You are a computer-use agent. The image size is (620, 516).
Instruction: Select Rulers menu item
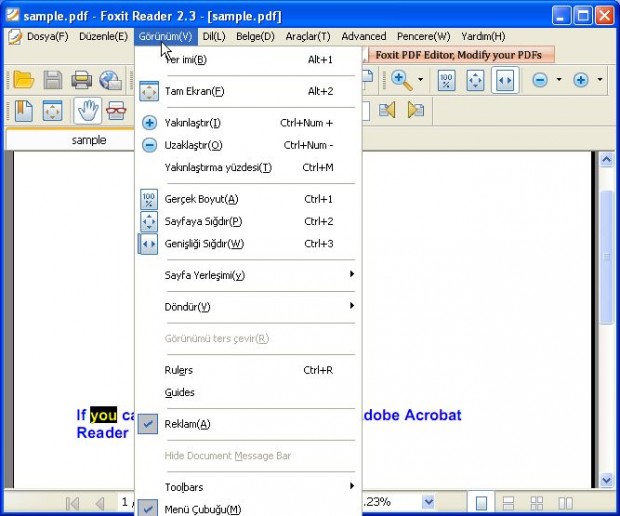click(248, 370)
